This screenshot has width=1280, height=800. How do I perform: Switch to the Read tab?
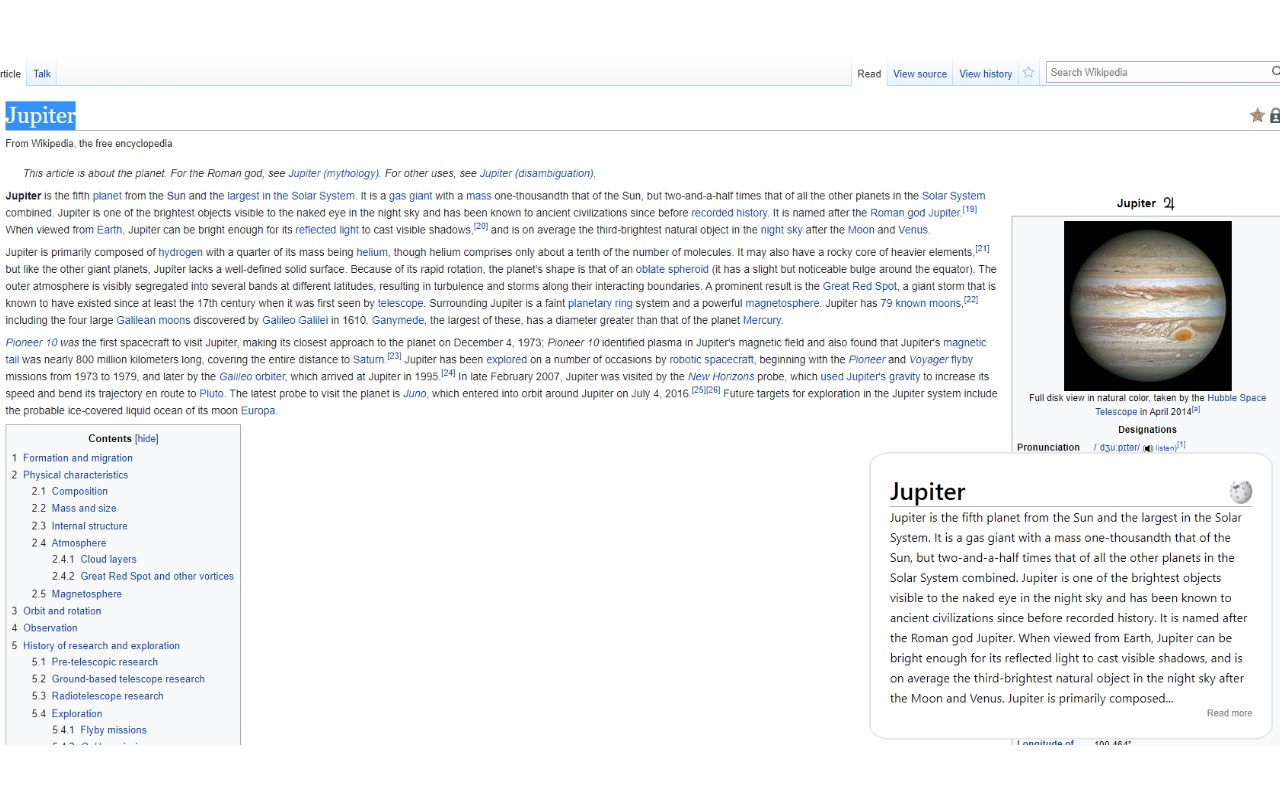pos(869,74)
